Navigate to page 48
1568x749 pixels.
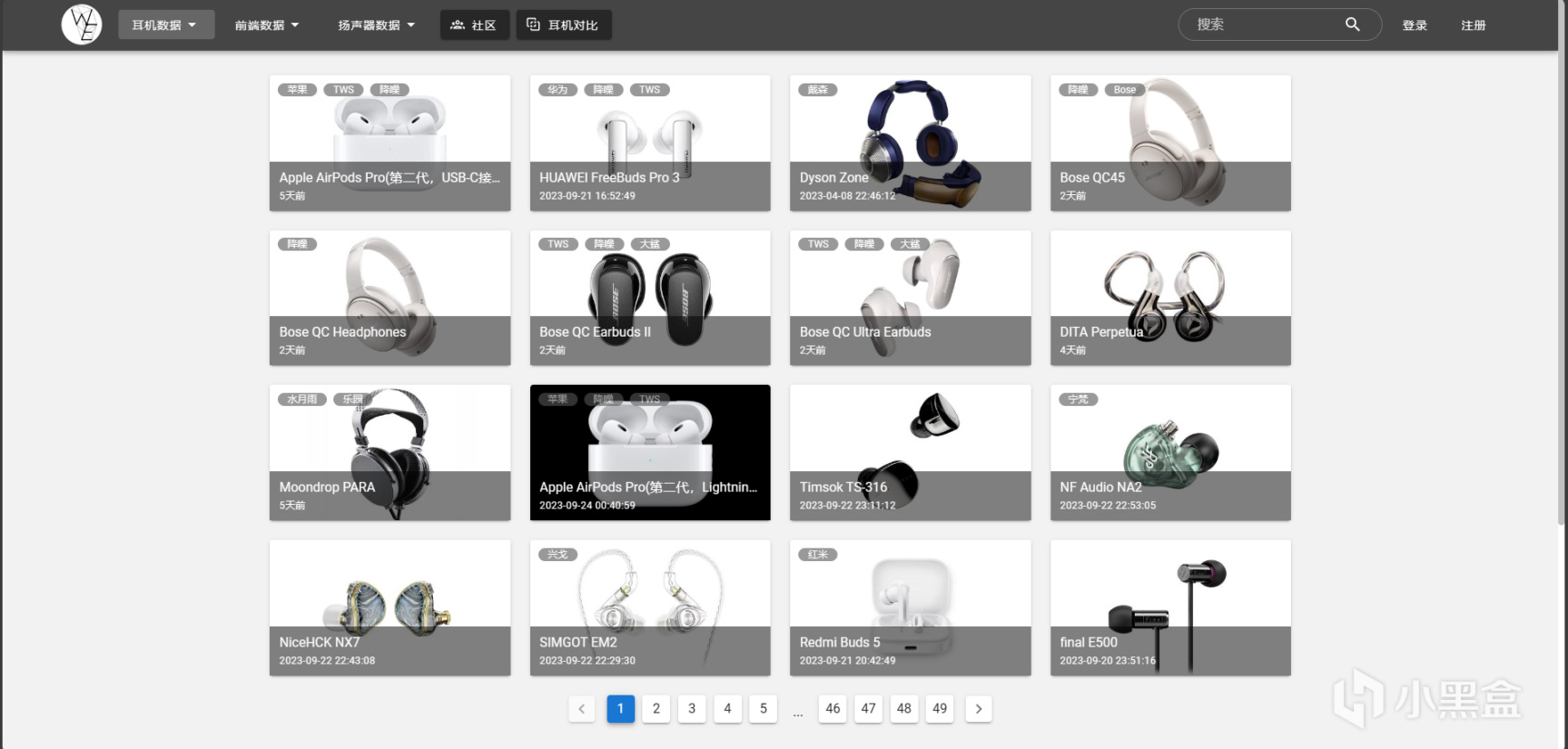[904, 708]
